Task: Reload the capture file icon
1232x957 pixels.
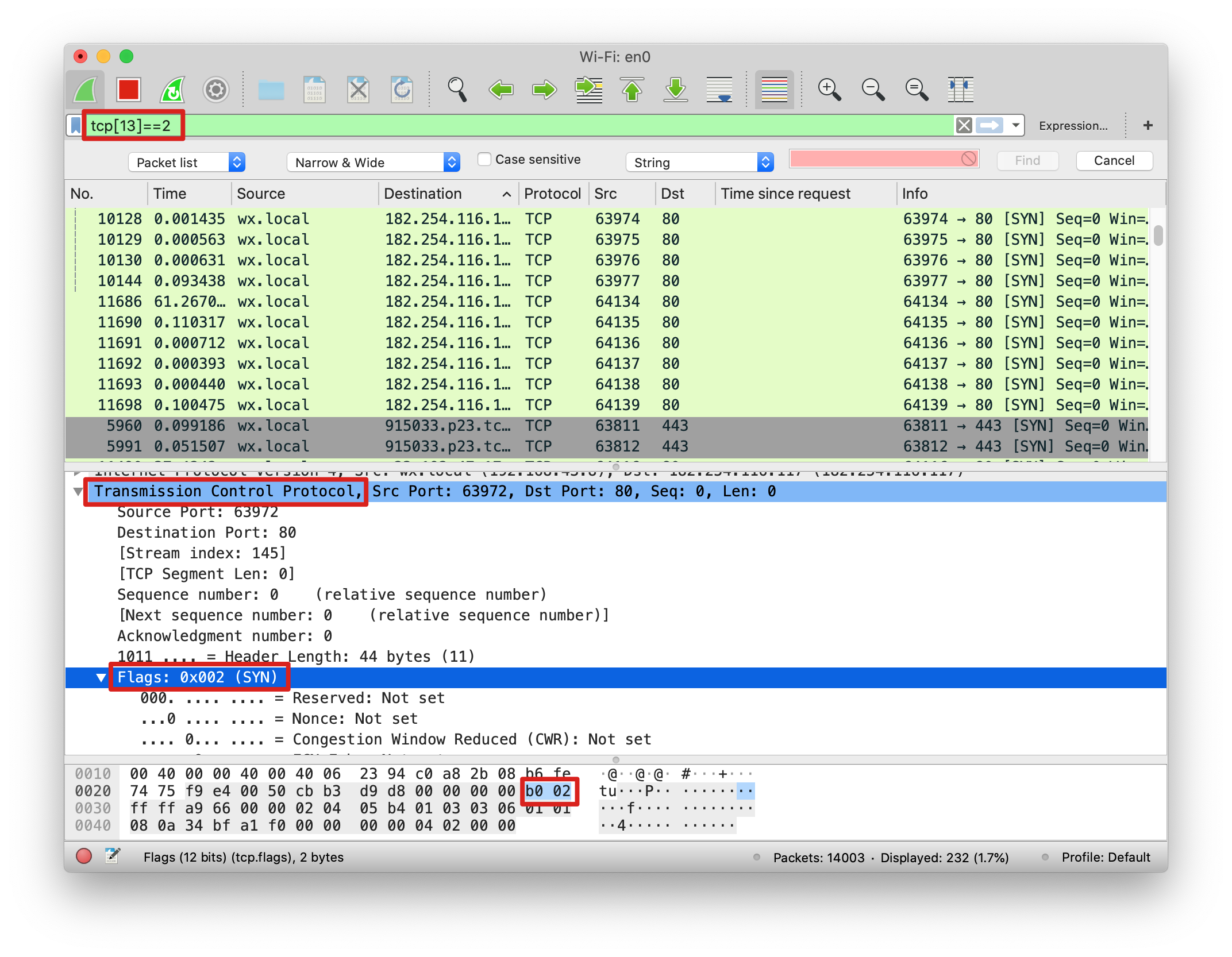Action: pyautogui.click(x=402, y=90)
